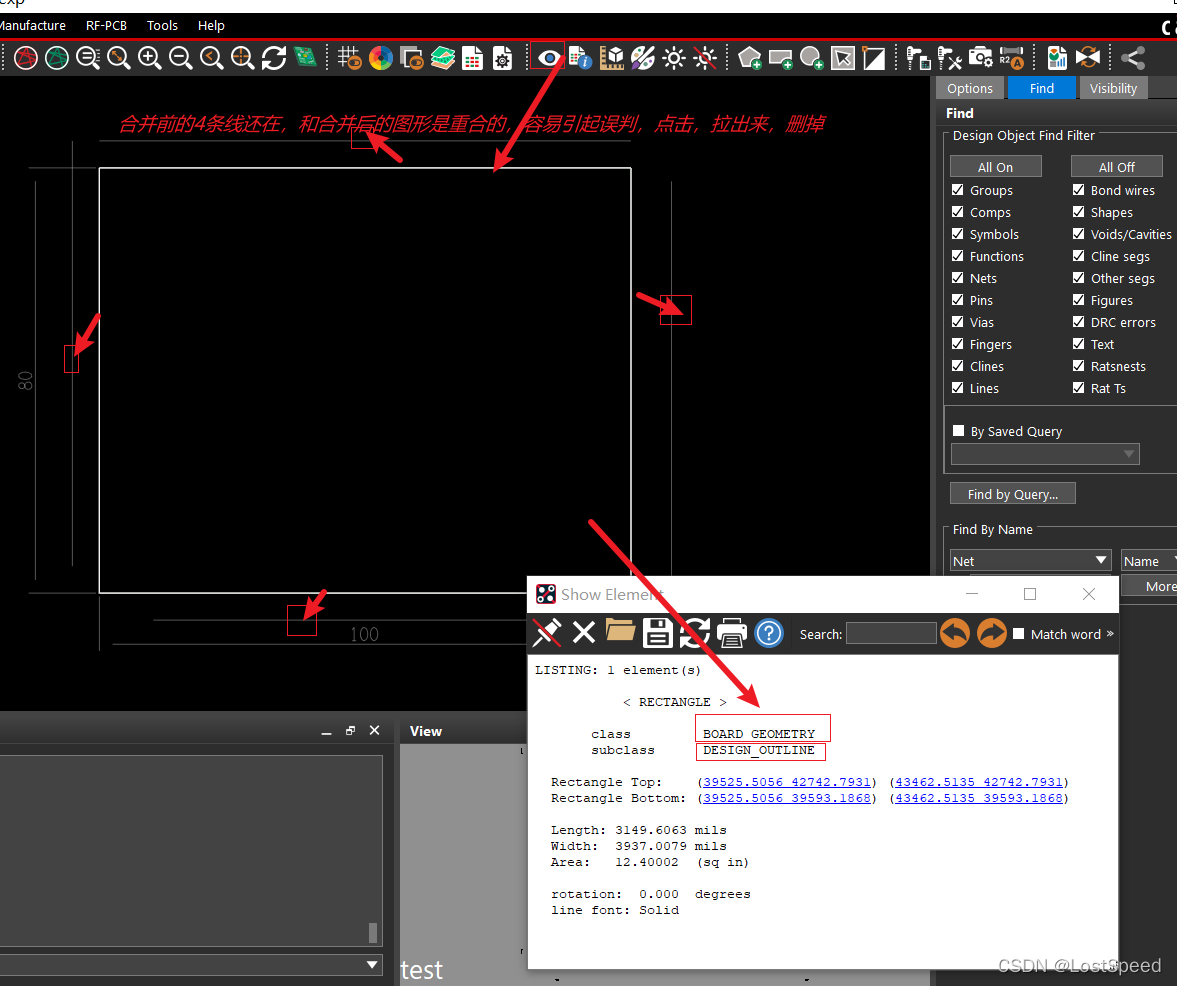This screenshot has width=1177, height=986.
Task: Click the floppy disk save icon
Action: 657,633
